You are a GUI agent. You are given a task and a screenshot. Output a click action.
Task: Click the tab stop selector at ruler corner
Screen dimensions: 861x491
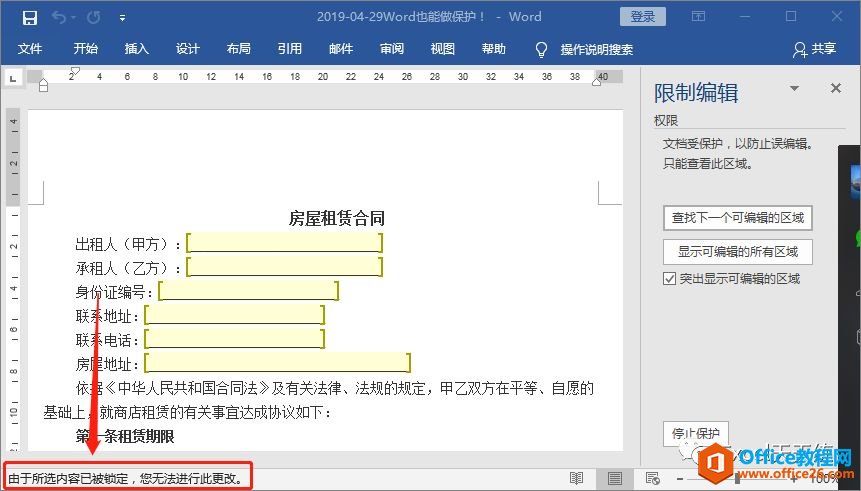tap(13, 78)
